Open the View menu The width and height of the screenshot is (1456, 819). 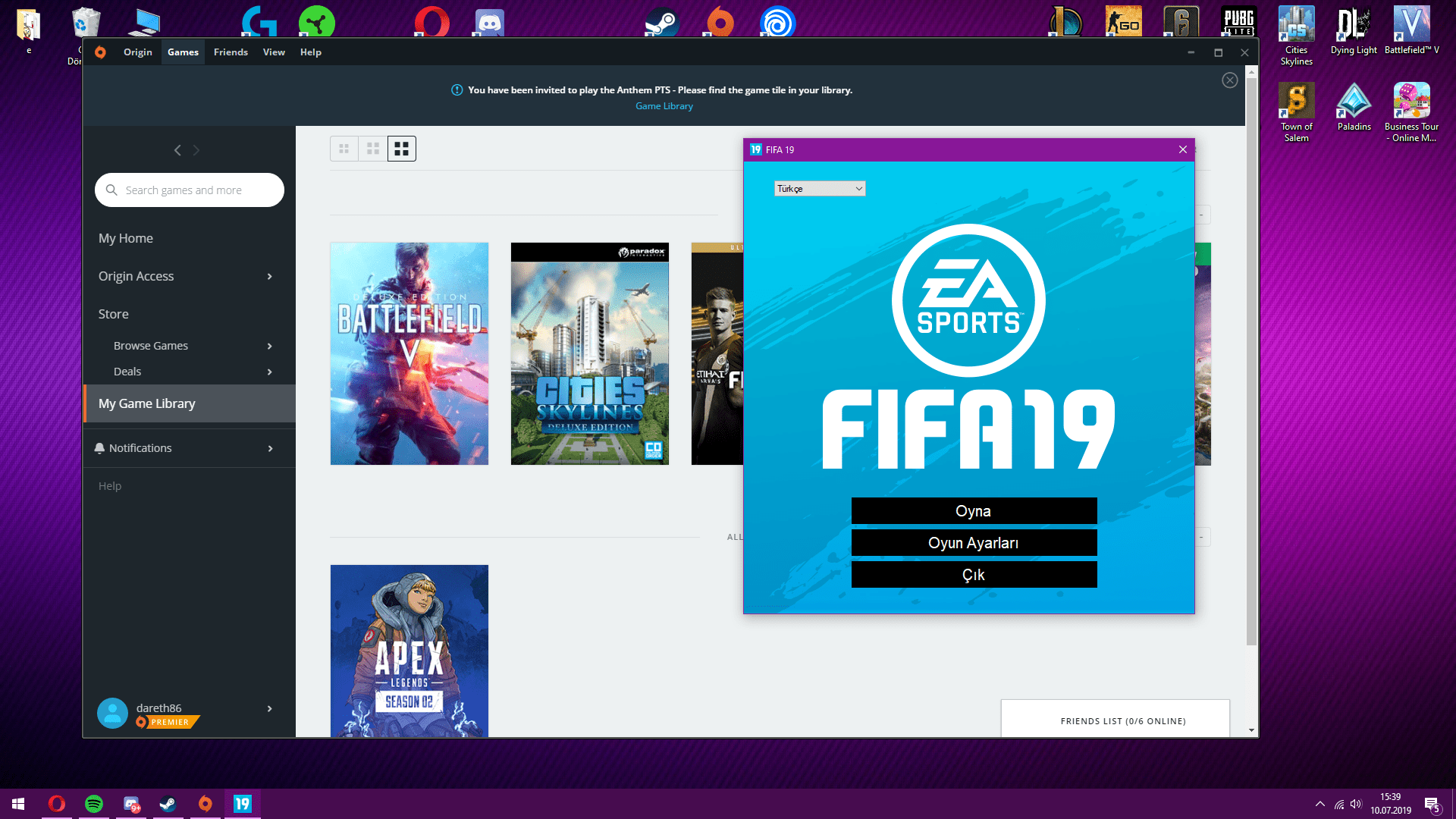pyautogui.click(x=274, y=52)
